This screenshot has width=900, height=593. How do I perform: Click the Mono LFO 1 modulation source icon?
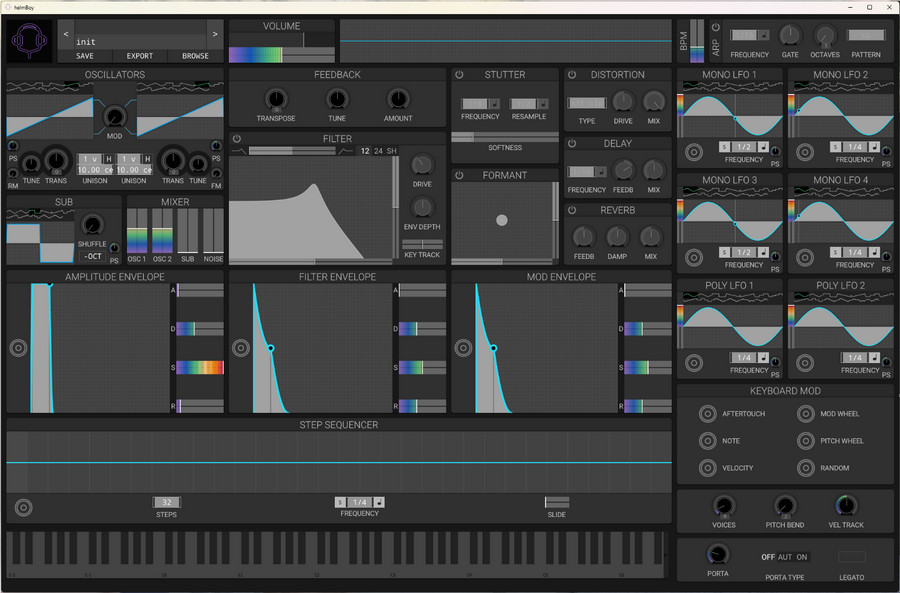pos(694,152)
